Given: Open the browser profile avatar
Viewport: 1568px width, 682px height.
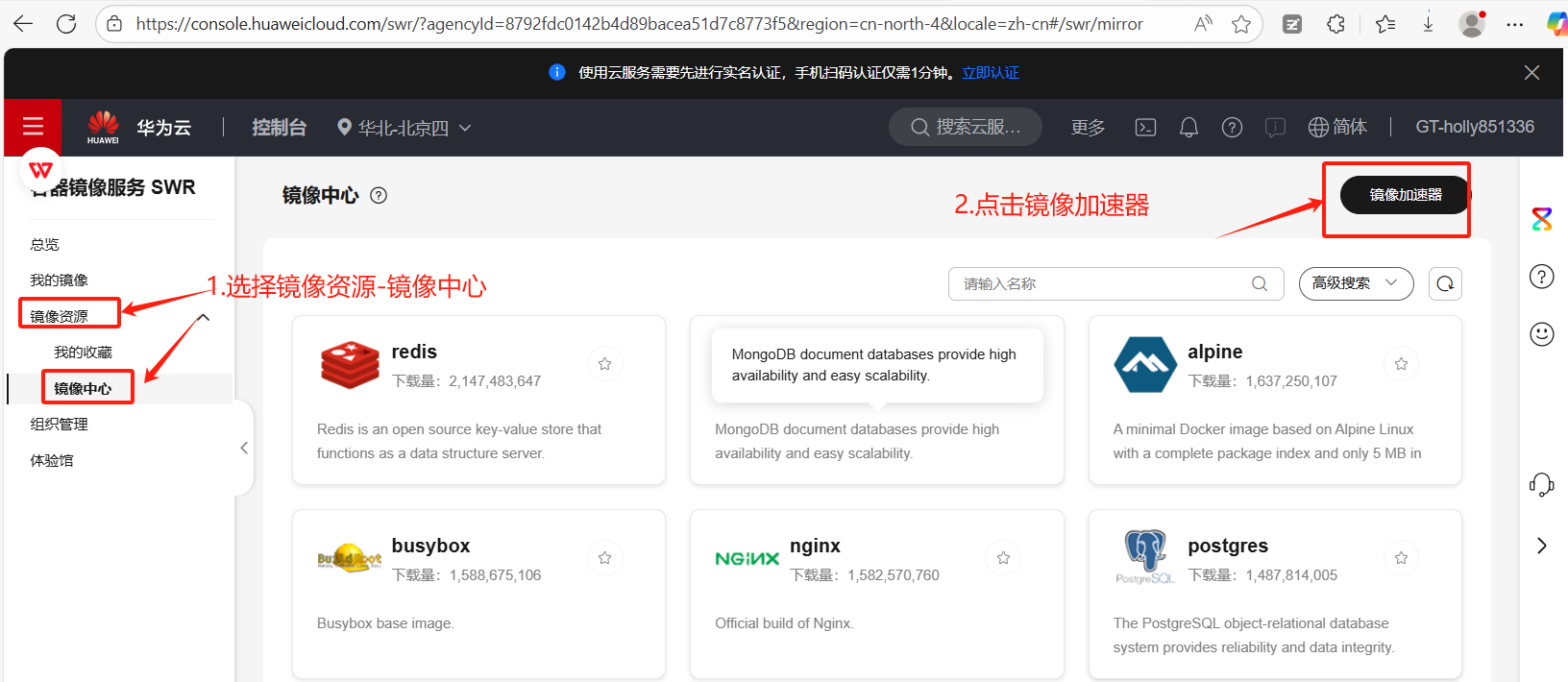Looking at the screenshot, I should click(x=1472, y=24).
